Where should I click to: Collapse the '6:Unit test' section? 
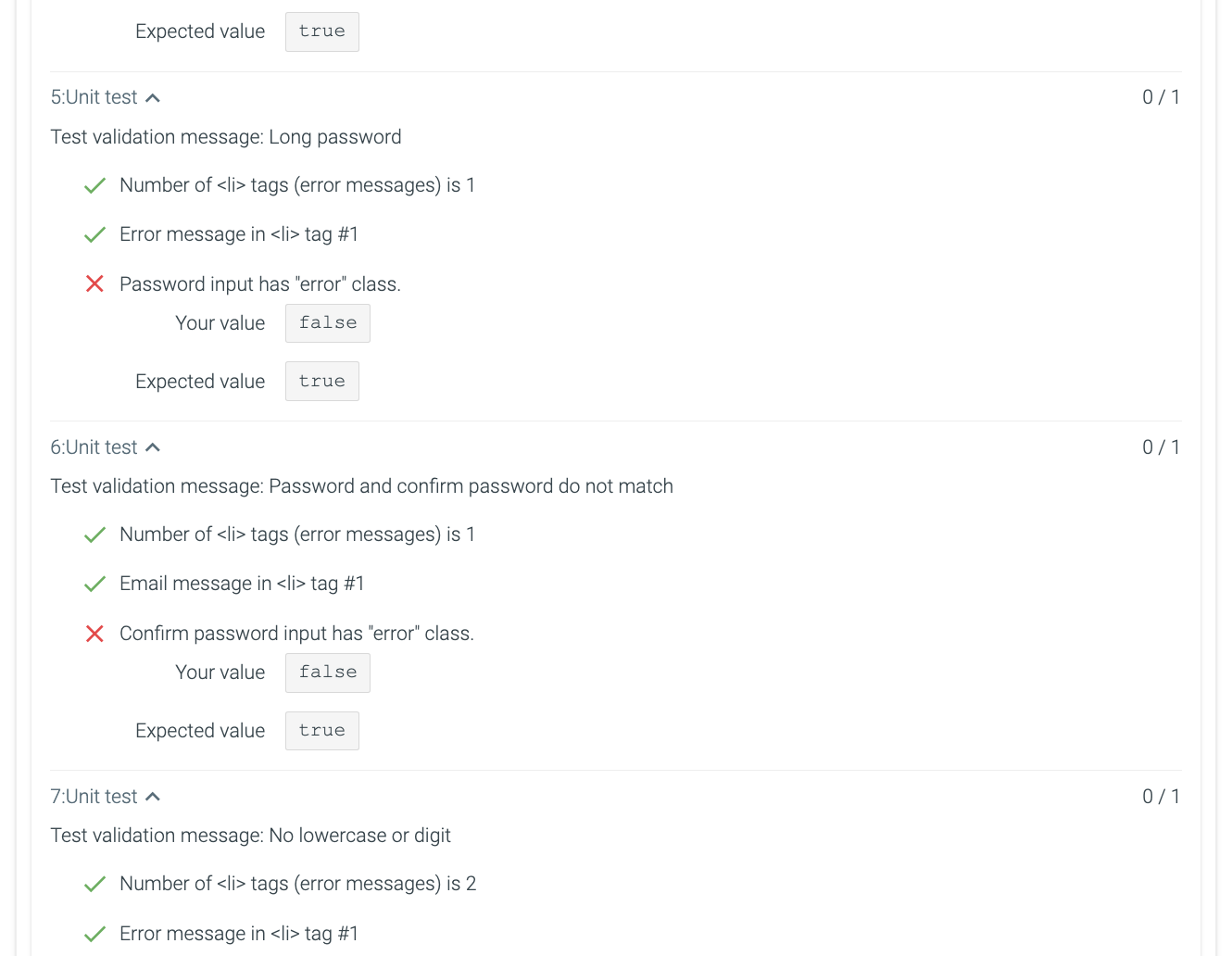coord(154,447)
